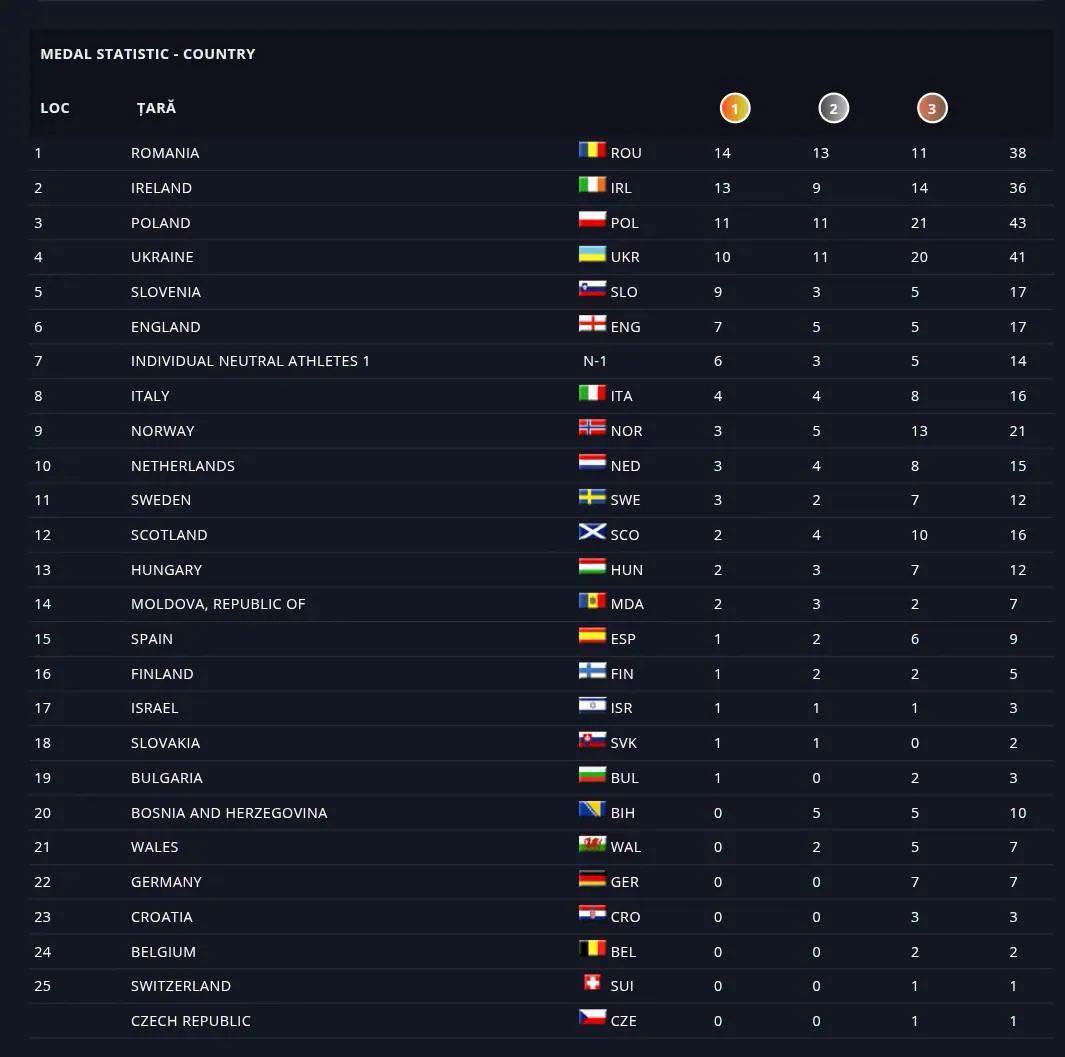Click the Czech Republic flag icon
Image resolution: width=1065 pixels, height=1057 pixels.
(592, 1019)
